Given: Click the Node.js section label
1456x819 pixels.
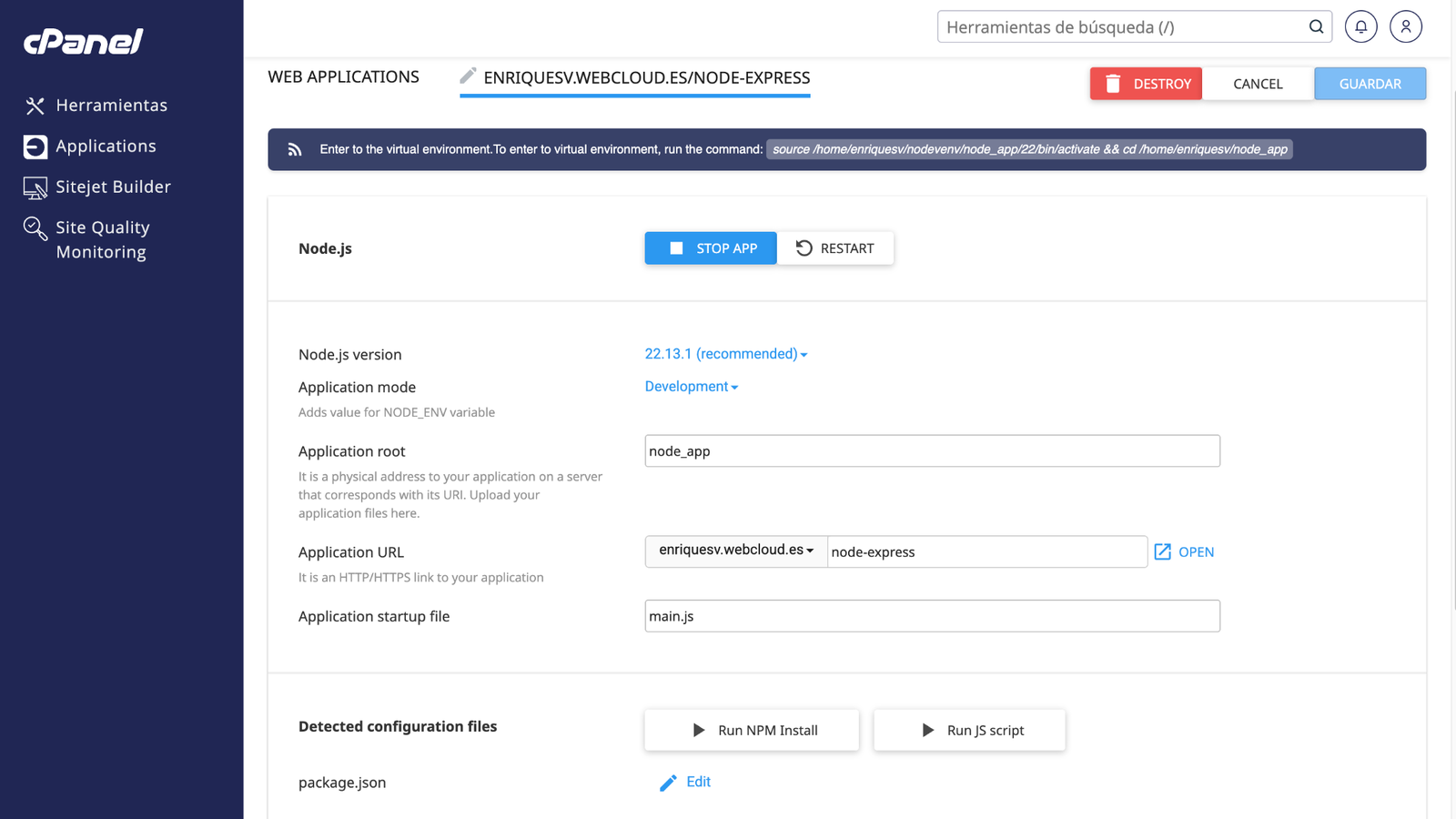Looking at the screenshot, I should pyautogui.click(x=325, y=248).
